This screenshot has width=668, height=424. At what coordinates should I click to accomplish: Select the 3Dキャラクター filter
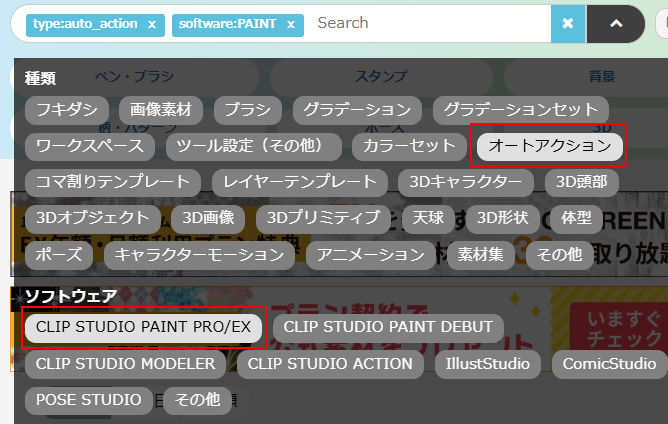click(466, 182)
